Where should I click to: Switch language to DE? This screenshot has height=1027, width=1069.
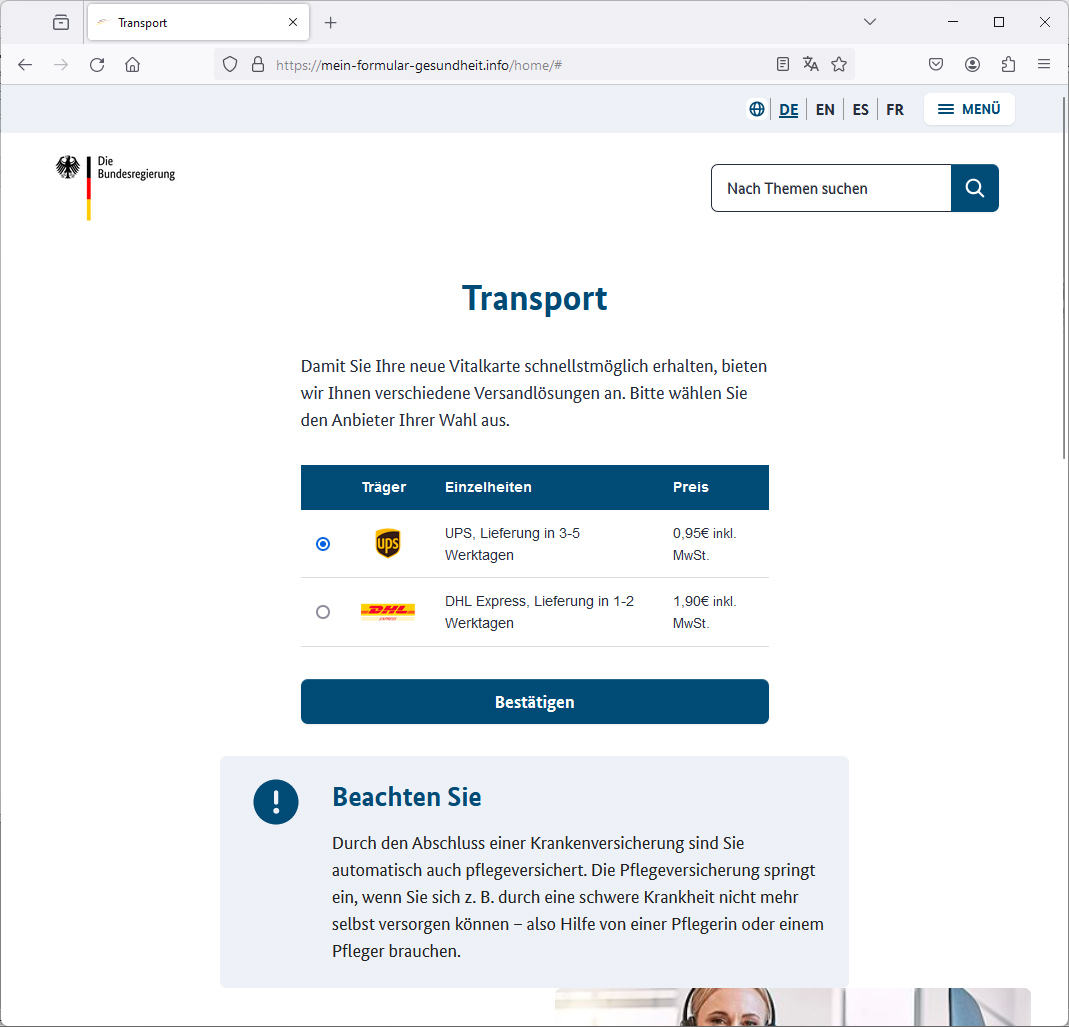tap(789, 110)
